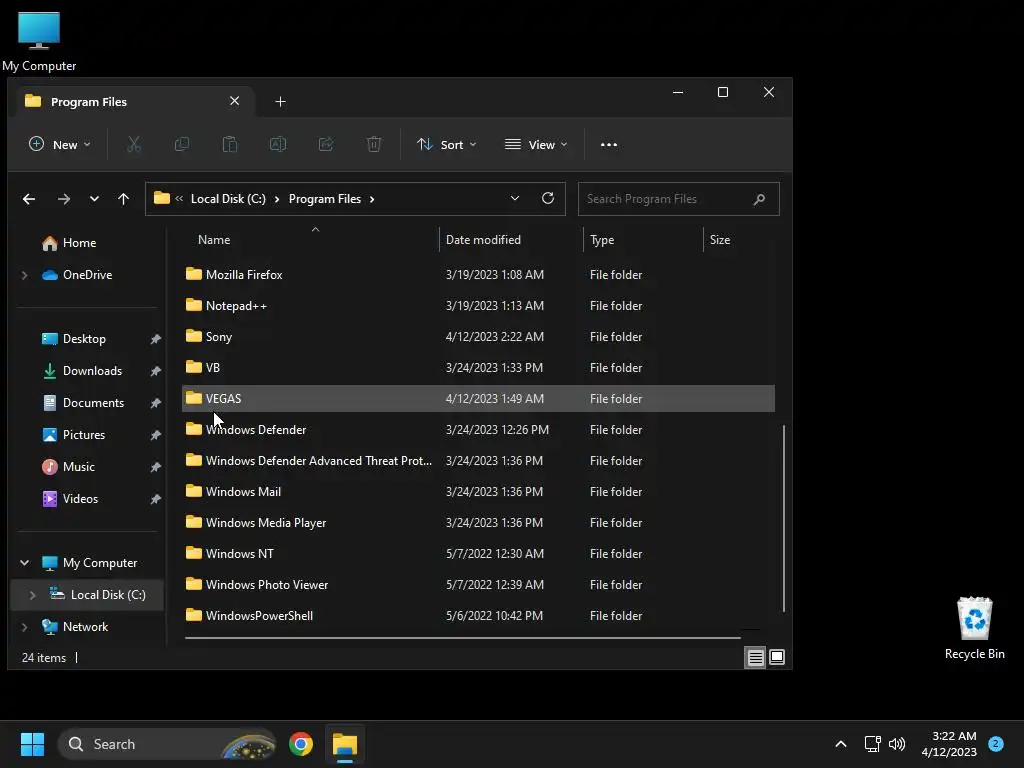Select My Computer desktop icon

[39, 41]
